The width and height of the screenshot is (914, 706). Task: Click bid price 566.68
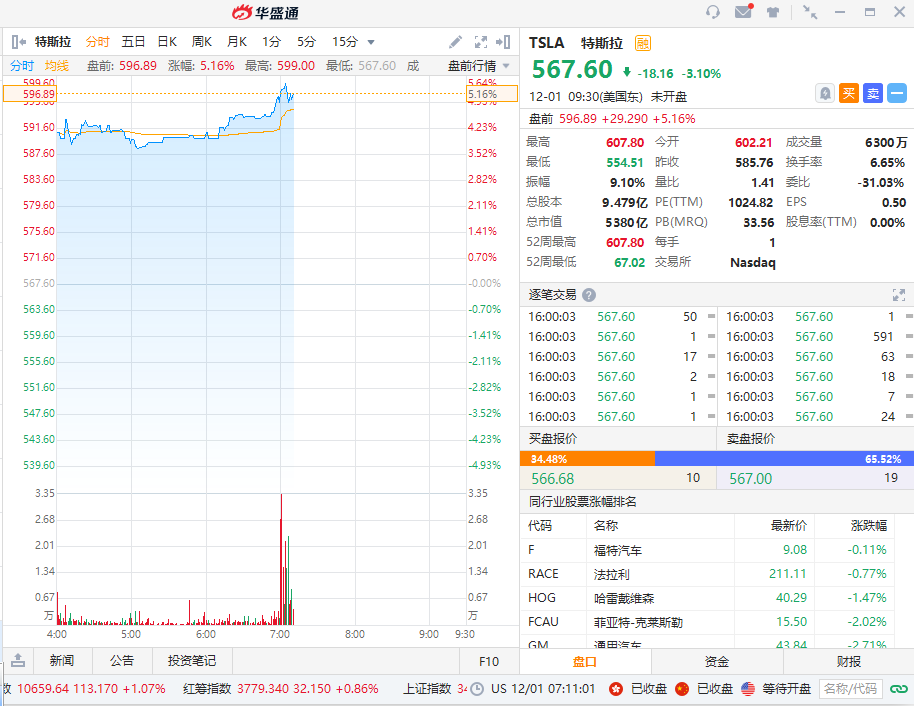553,479
